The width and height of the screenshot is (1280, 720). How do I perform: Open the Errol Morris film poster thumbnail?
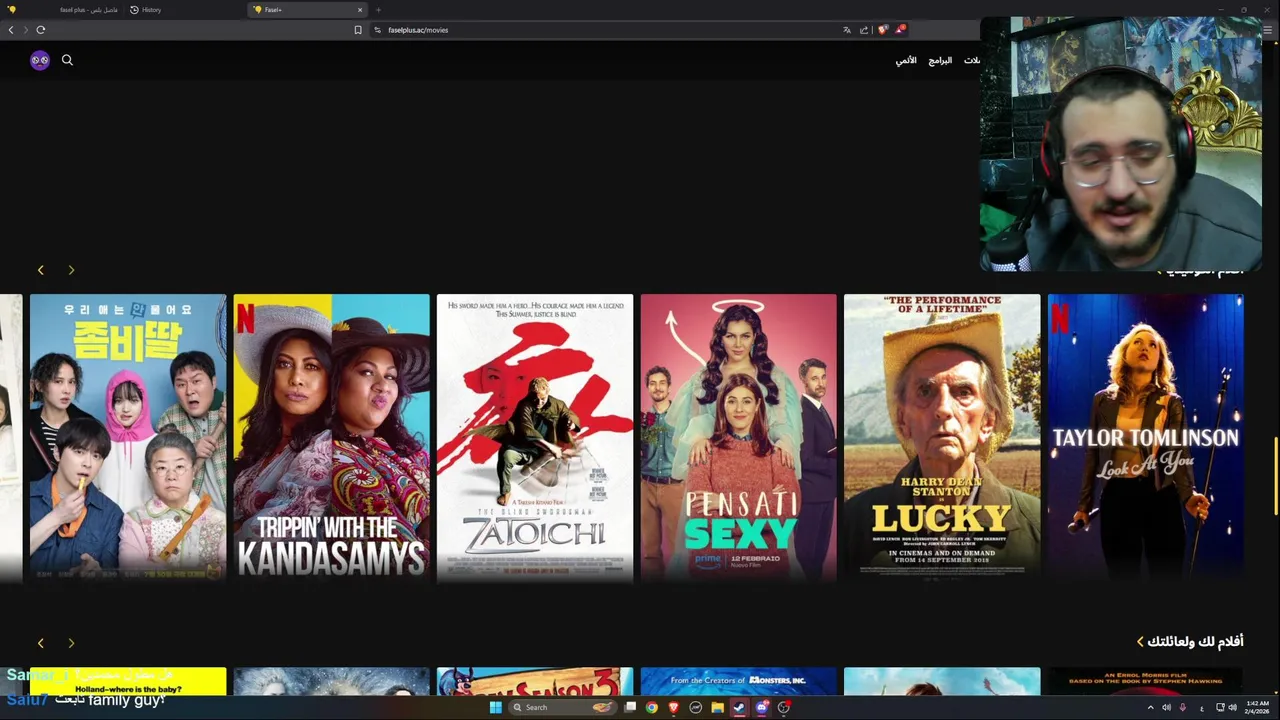click(1146, 681)
